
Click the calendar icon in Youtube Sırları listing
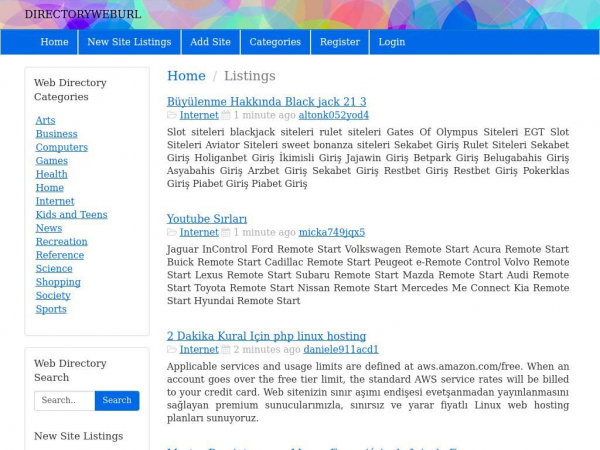tap(226, 232)
